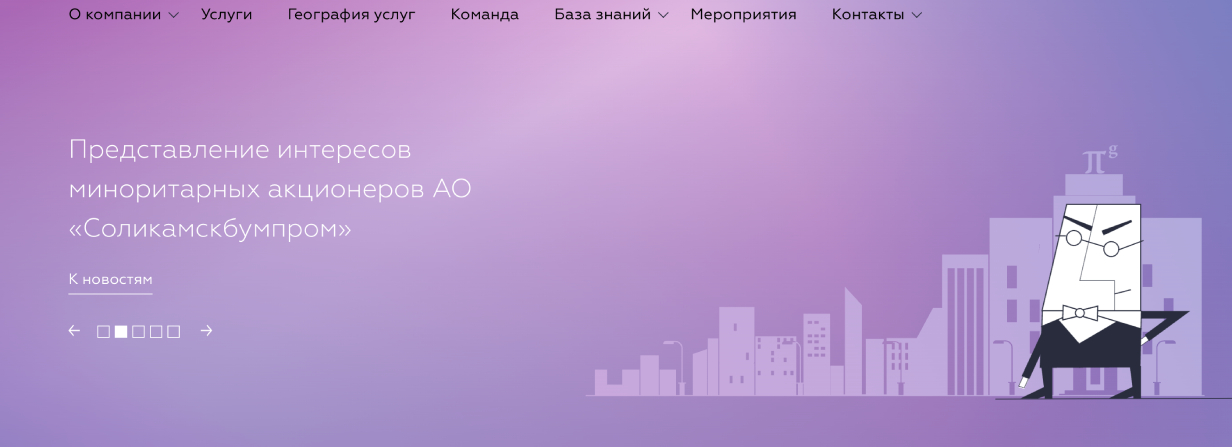Click the «Соликамскбумпром» slide headline
The height and width of the screenshot is (447, 1232).
click(270, 189)
